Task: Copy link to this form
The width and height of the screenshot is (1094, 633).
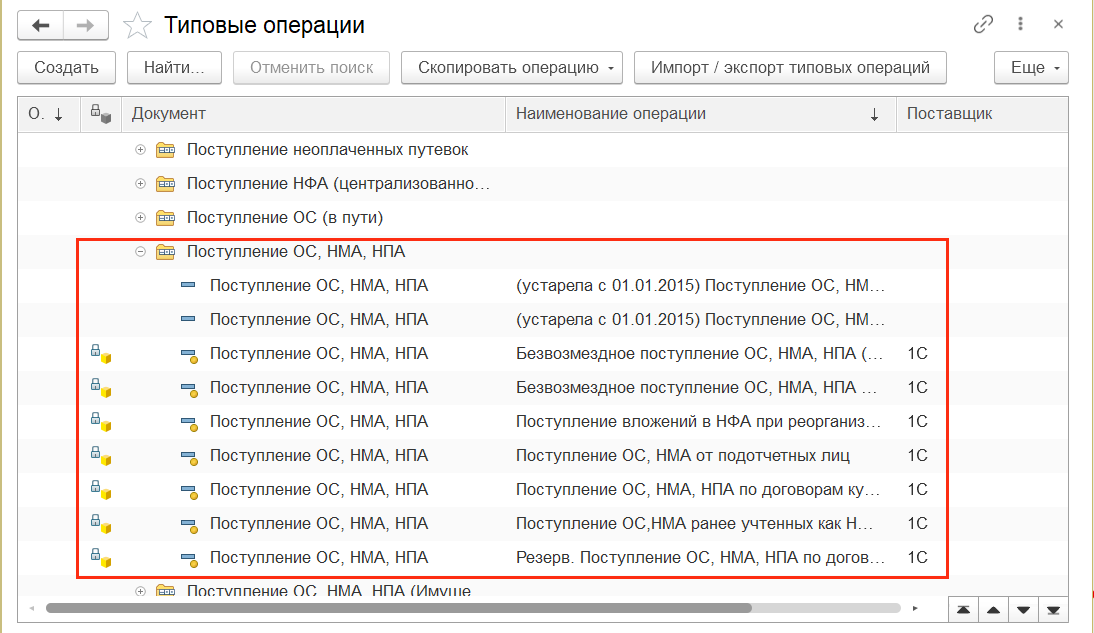Action: click(x=983, y=24)
